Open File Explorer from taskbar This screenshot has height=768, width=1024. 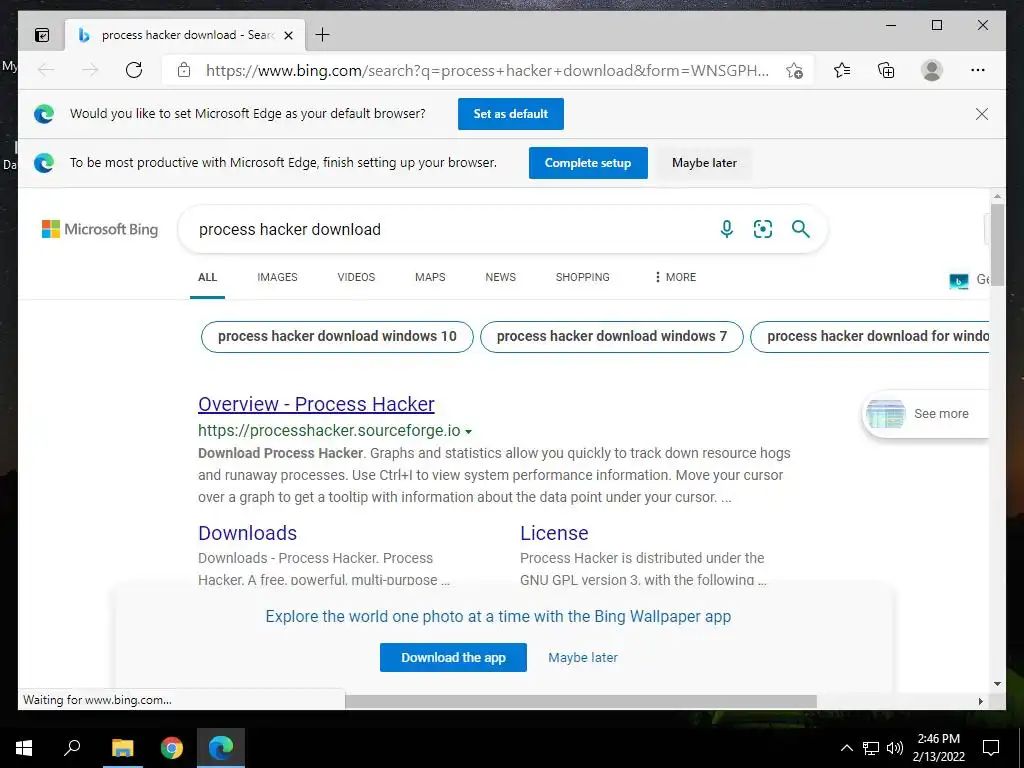click(122, 748)
